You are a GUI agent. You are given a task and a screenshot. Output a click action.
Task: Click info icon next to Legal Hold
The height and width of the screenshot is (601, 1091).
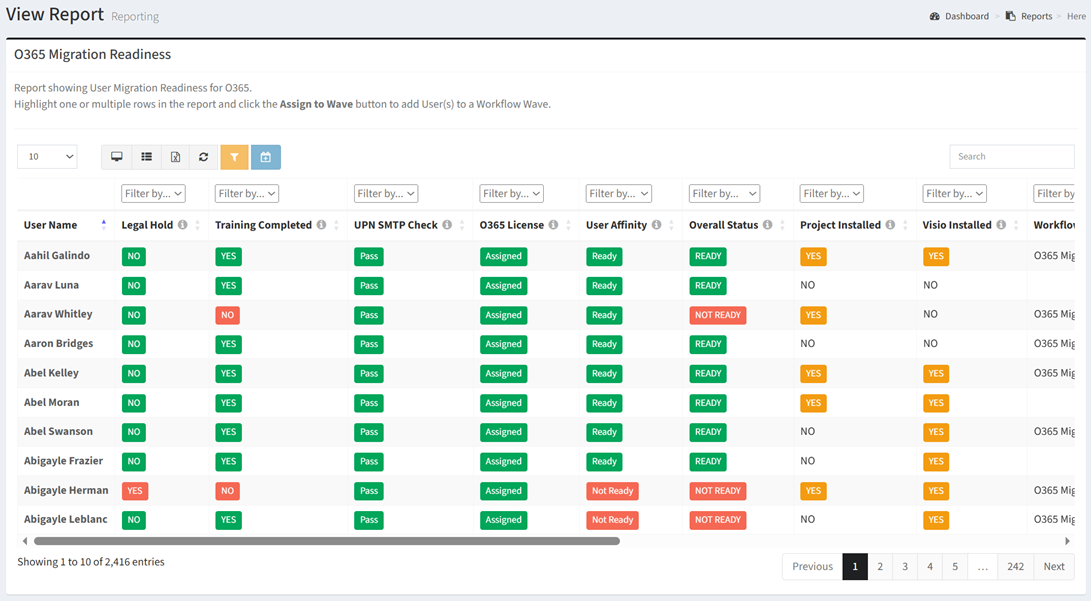pyautogui.click(x=183, y=225)
